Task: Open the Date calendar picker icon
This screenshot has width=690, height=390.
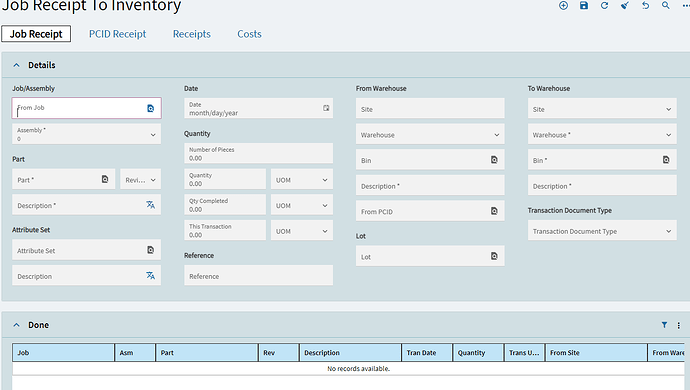Action: (x=326, y=108)
